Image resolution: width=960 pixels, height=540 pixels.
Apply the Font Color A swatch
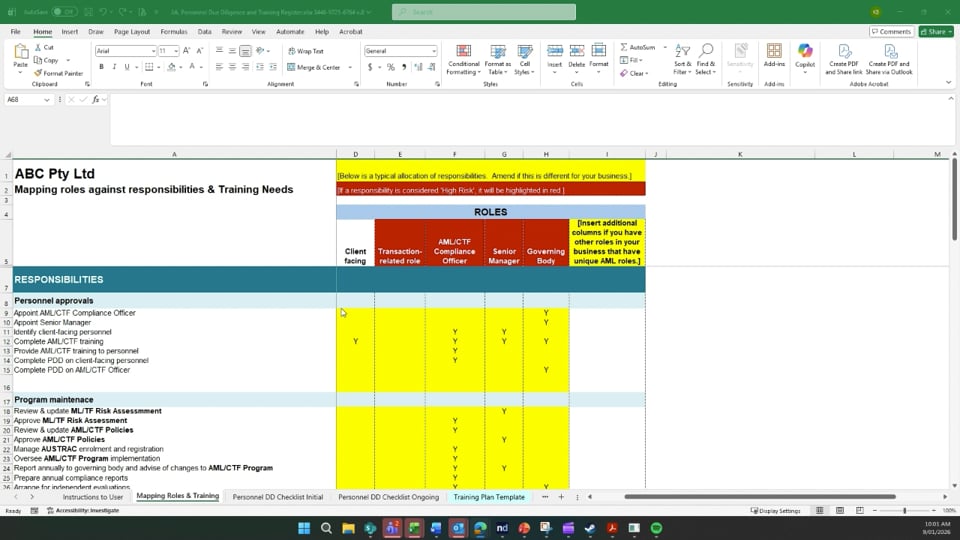coord(192,67)
